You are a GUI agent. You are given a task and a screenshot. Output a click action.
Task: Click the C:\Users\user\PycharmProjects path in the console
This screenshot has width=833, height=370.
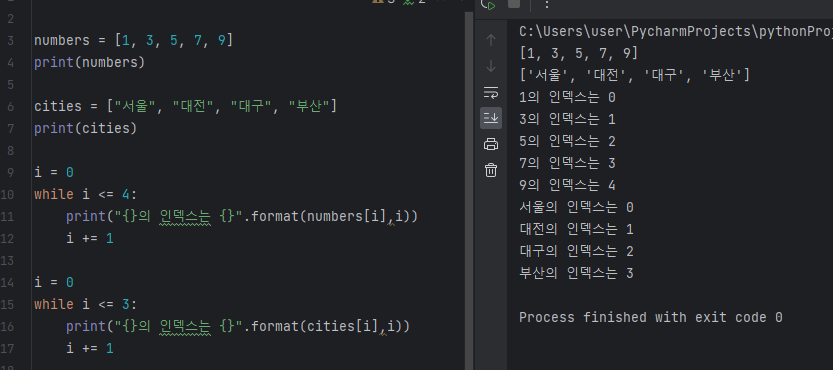pos(676,32)
